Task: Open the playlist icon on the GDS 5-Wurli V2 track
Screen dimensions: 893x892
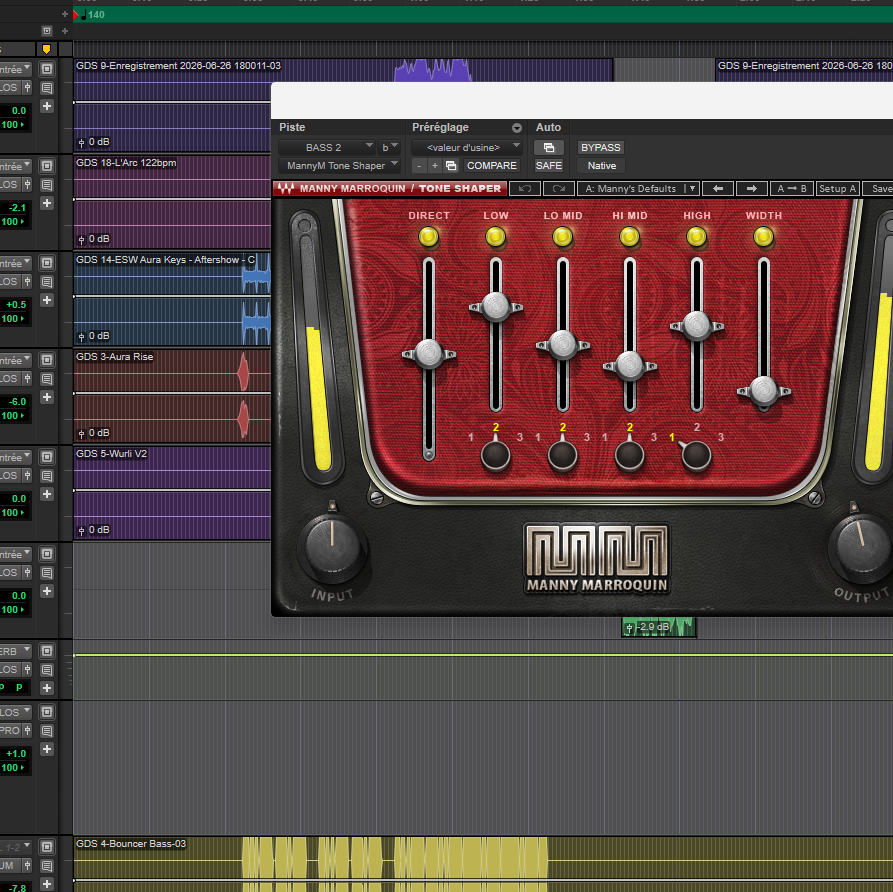Action: pos(47,476)
